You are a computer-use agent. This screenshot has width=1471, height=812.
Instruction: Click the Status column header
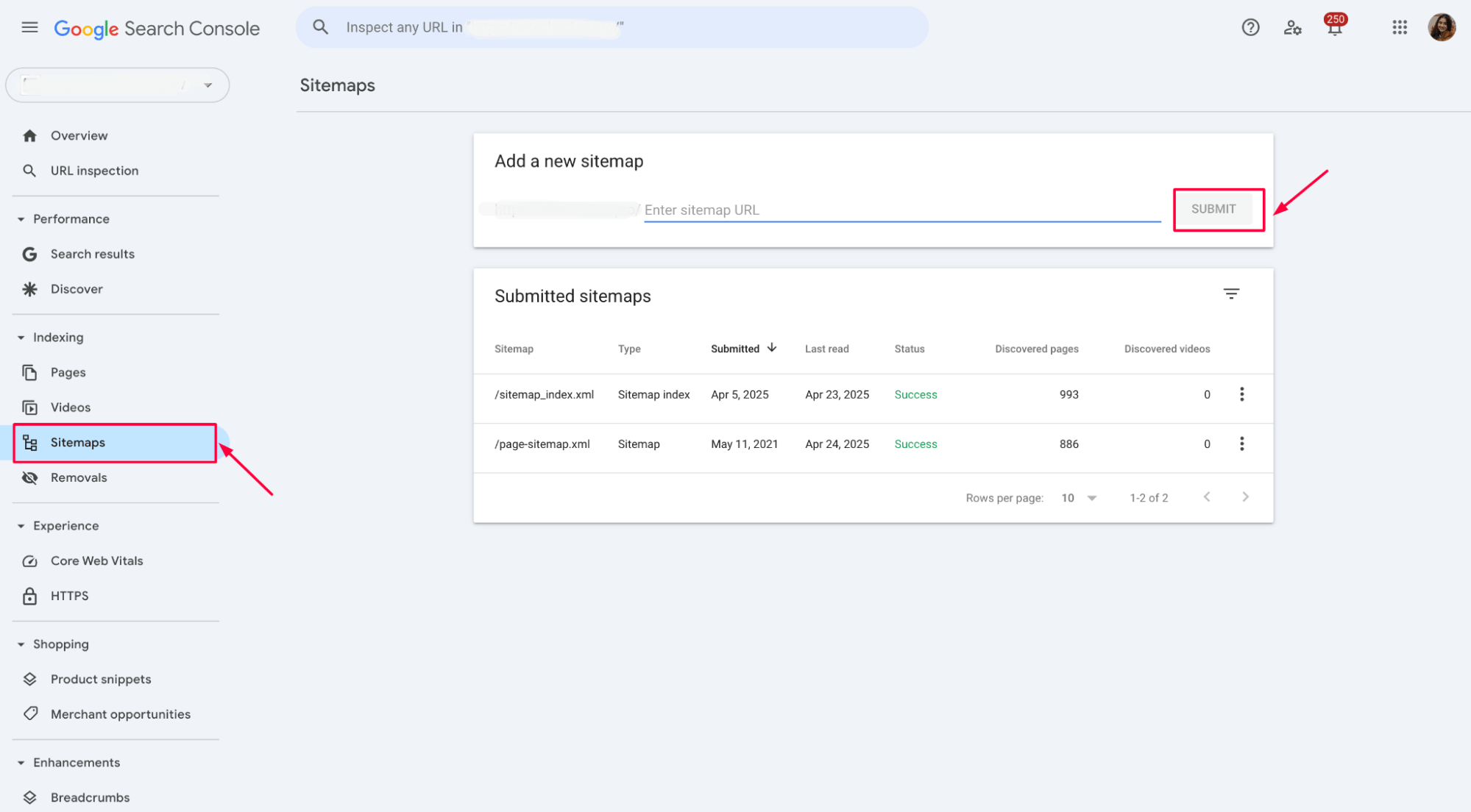click(x=910, y=349)
